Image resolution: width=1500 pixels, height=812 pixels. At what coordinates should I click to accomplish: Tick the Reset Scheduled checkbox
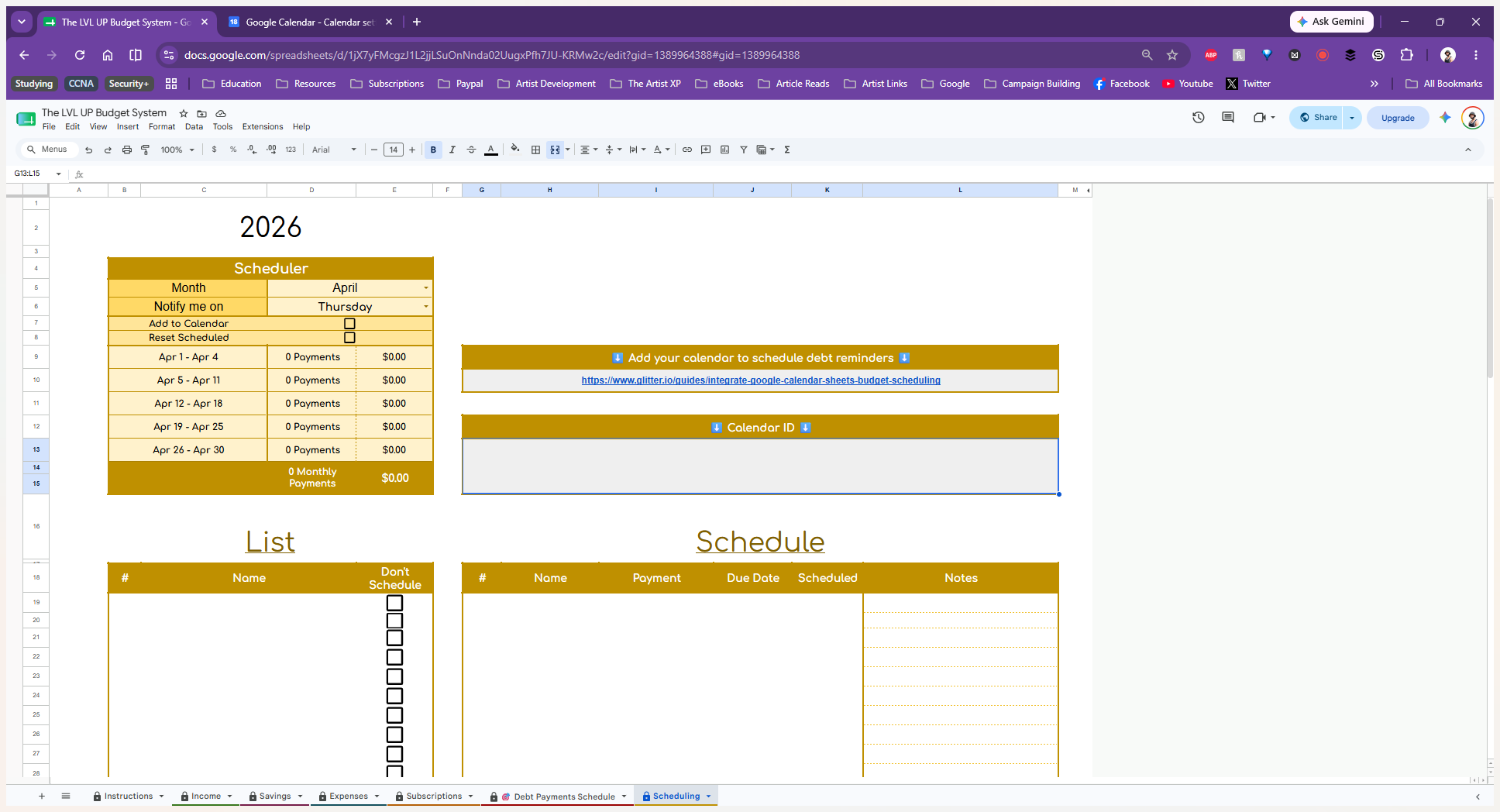tap(349, 338)
